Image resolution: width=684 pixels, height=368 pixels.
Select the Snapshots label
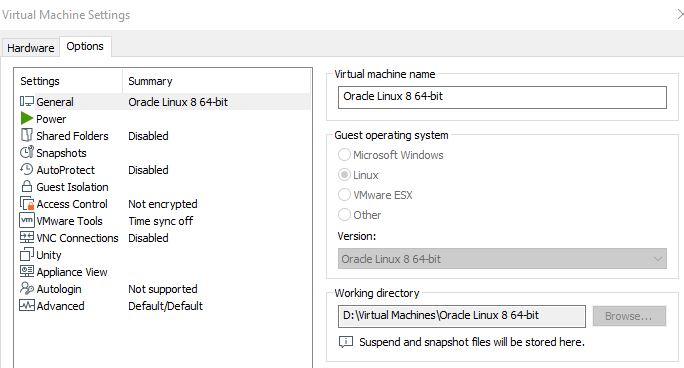pos(61,153)
